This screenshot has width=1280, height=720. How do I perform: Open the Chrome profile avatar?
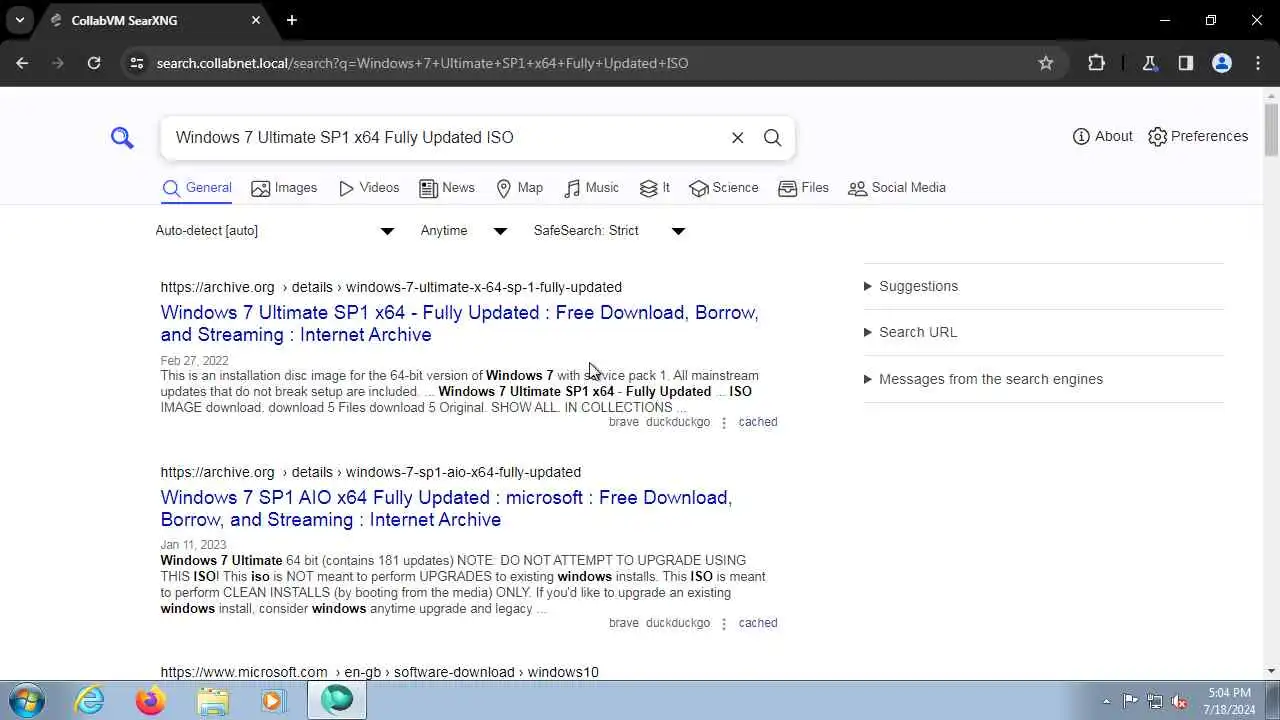tap(1221, 63)
